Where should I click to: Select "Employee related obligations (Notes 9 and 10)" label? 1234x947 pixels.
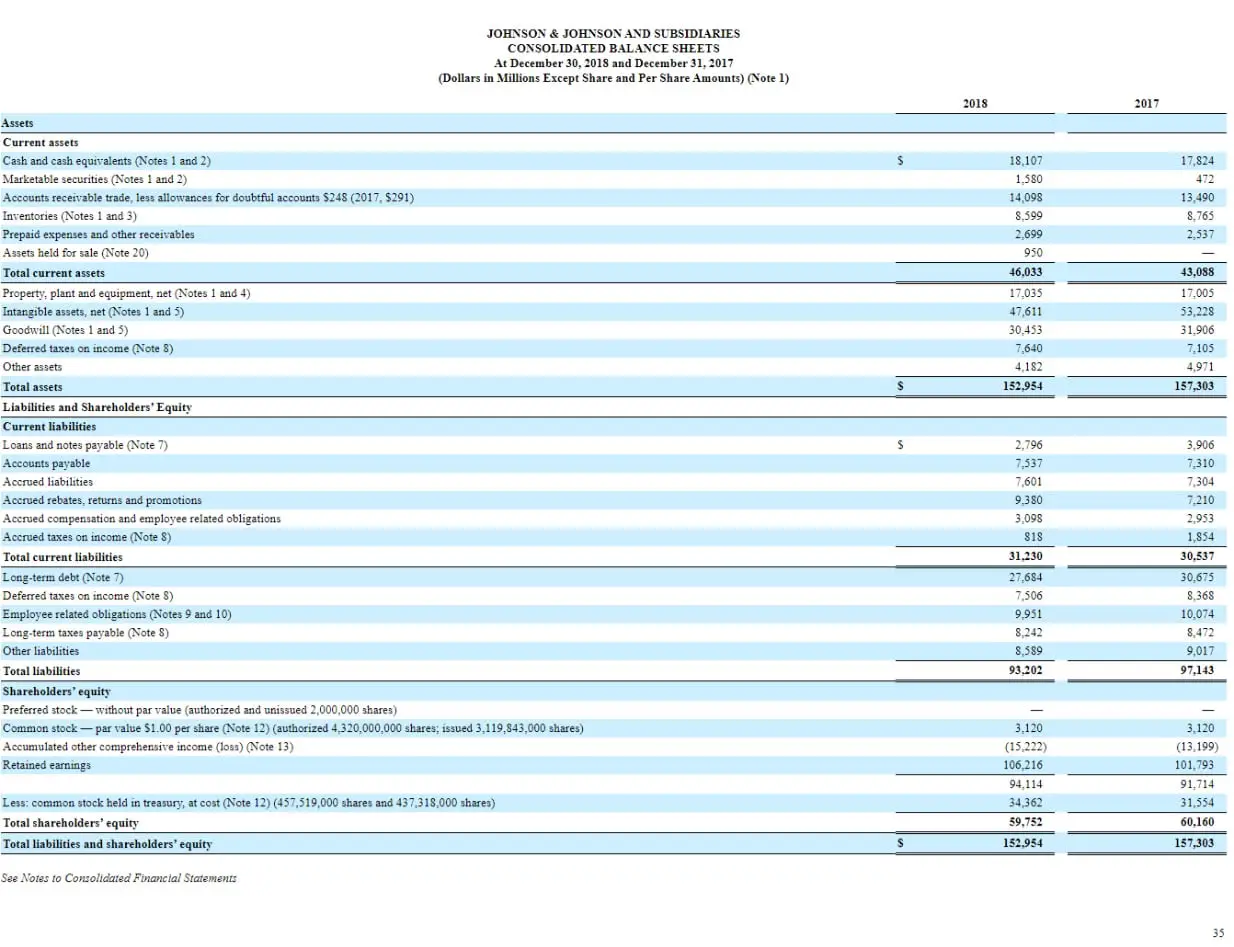[x=117, y=613]
